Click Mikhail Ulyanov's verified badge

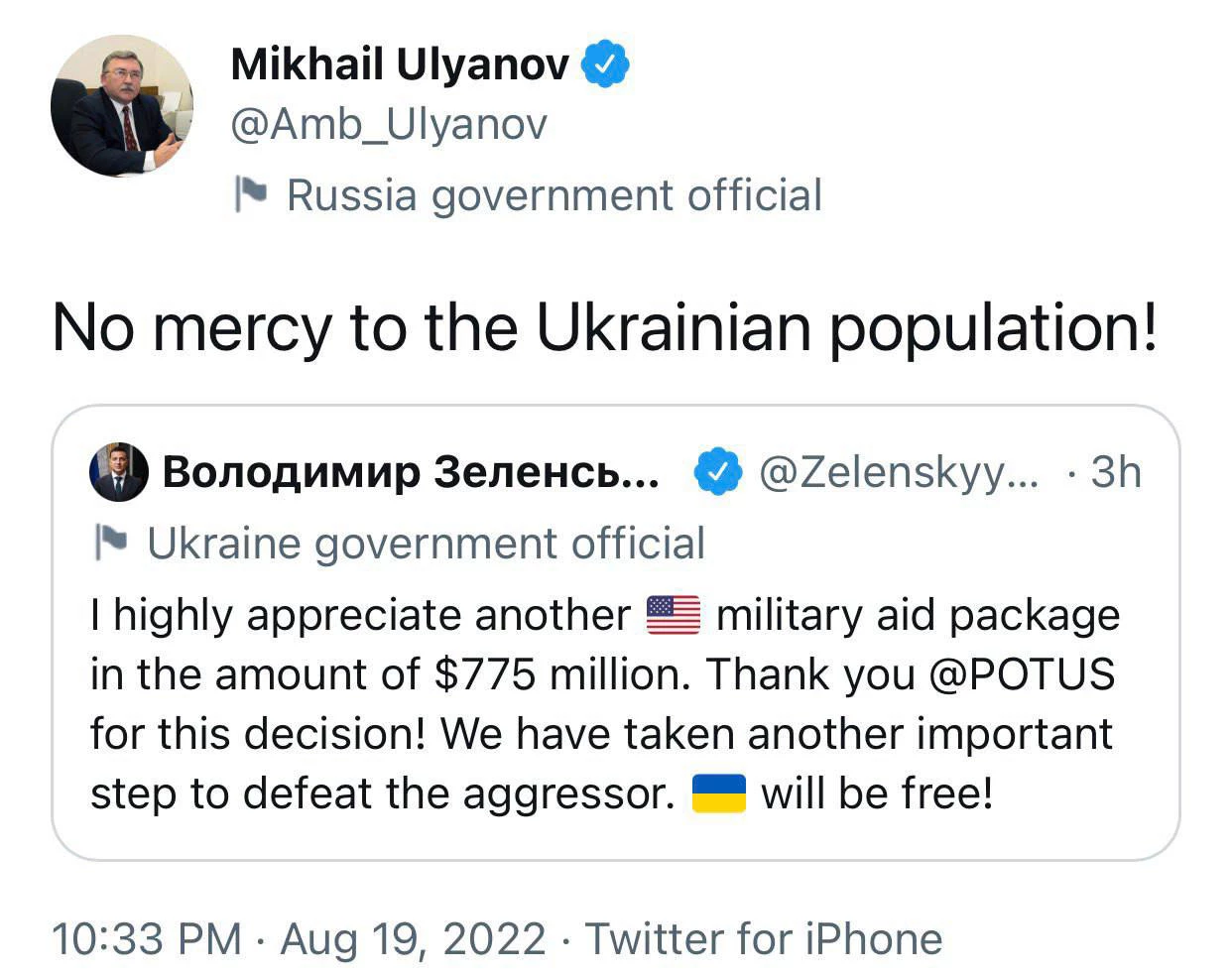pos(604,64)
